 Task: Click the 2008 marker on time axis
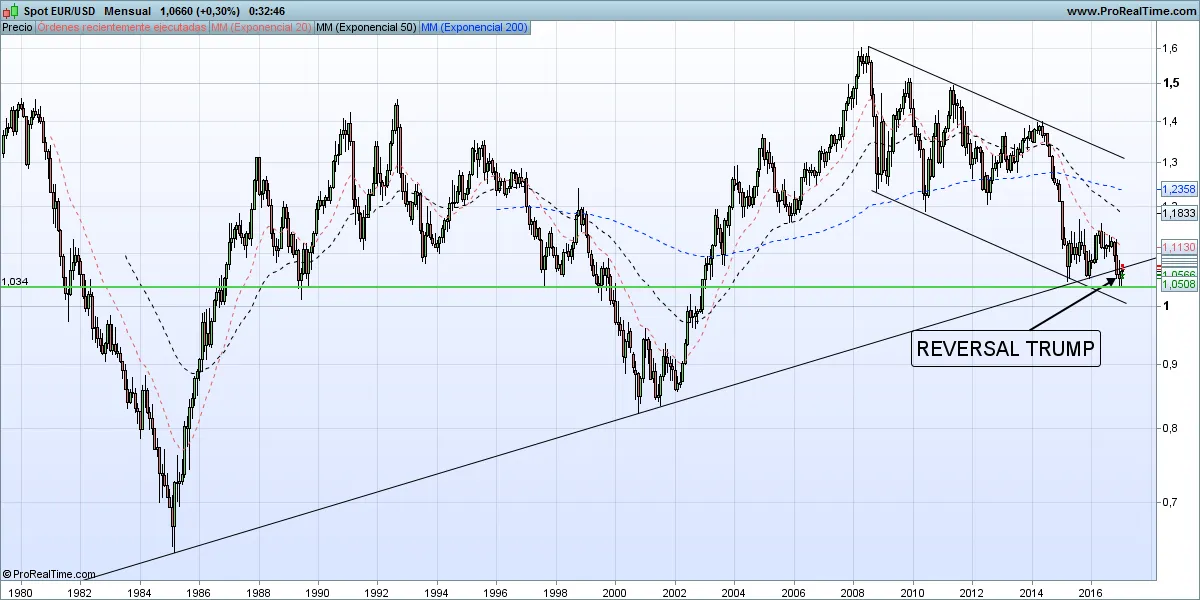pos(852,591)
